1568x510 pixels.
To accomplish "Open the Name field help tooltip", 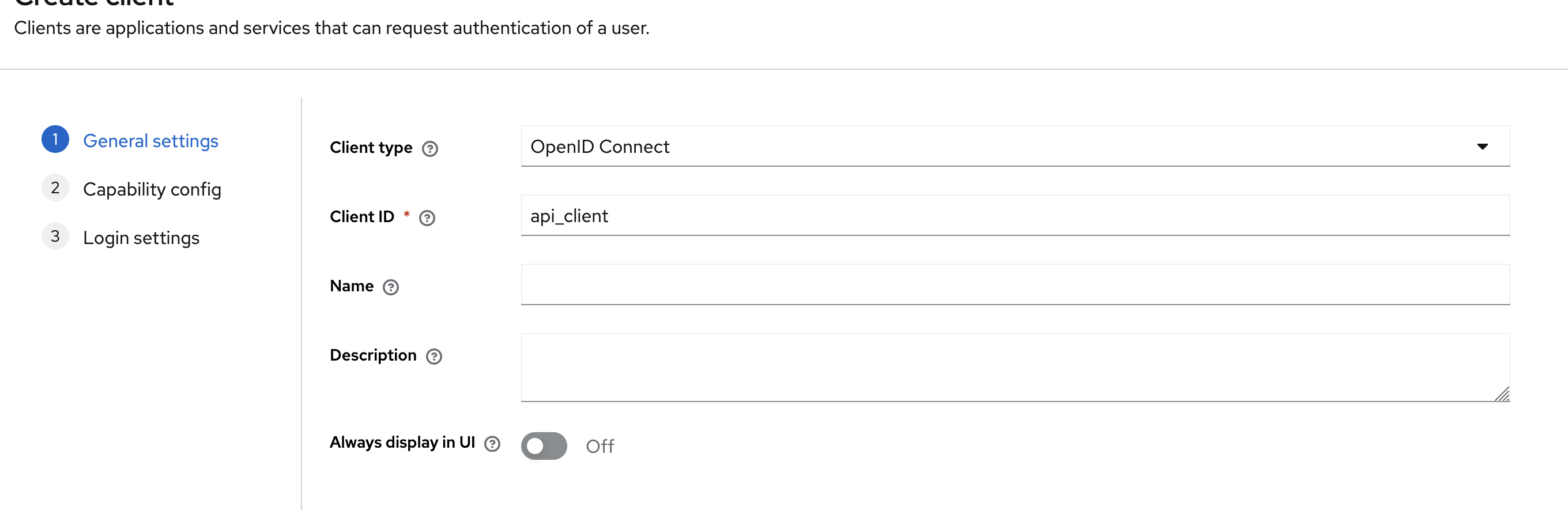I will tap(392, 287).
